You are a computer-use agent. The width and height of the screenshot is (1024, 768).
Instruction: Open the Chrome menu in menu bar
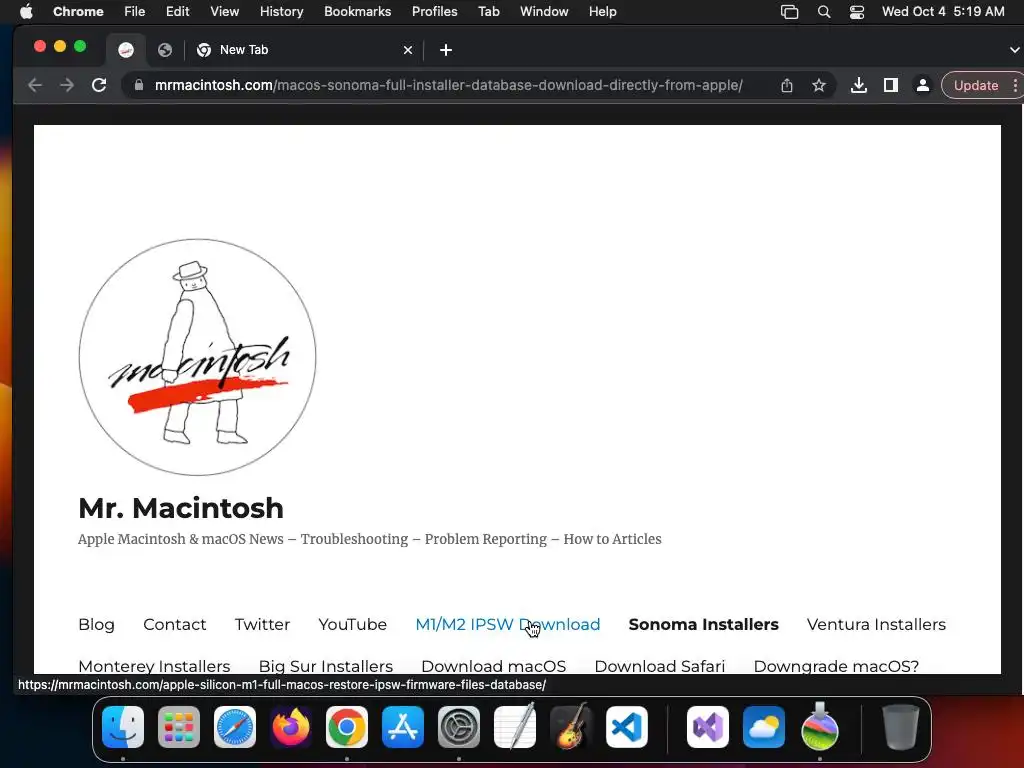78,11
